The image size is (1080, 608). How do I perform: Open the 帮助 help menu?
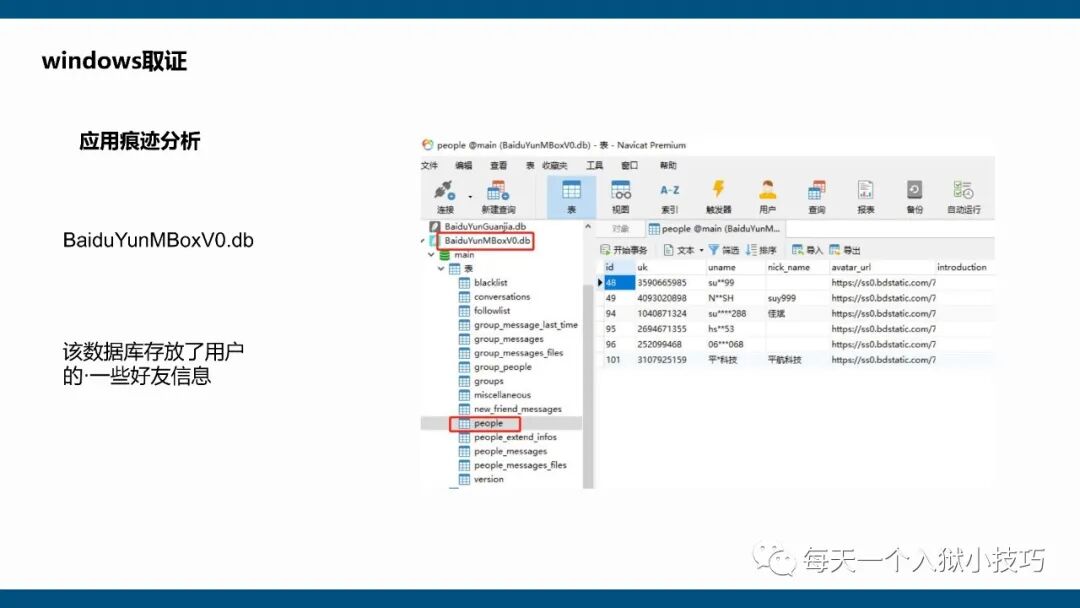click(x=667, y=165)
